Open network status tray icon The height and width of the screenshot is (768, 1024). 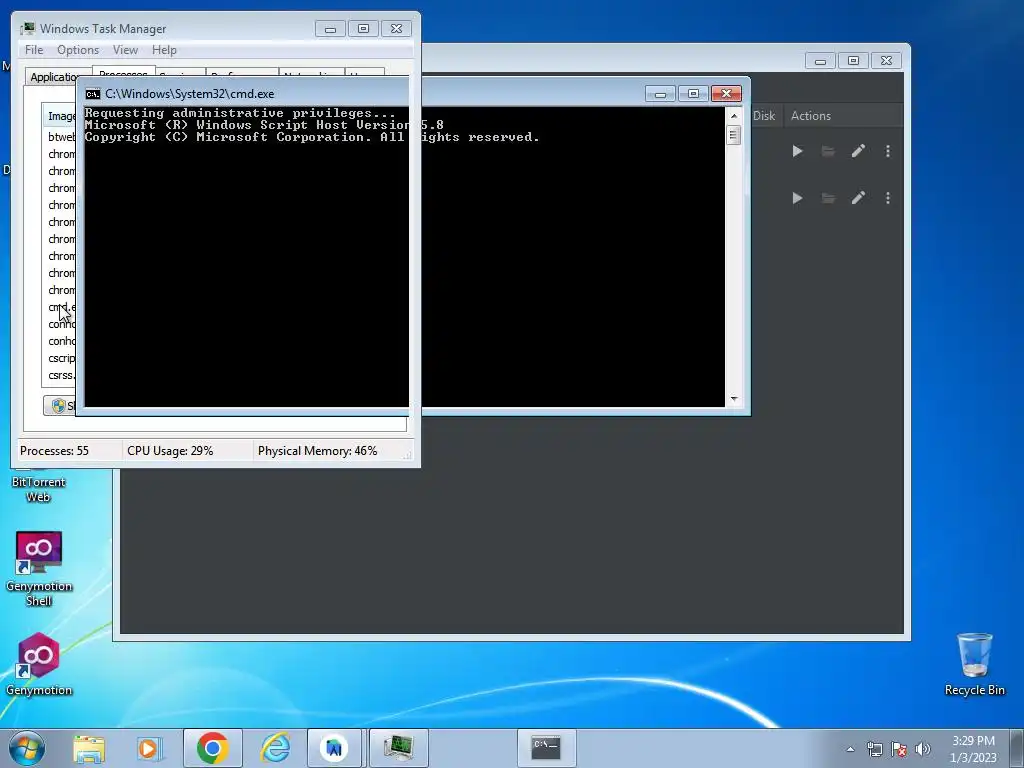(874, 749)
